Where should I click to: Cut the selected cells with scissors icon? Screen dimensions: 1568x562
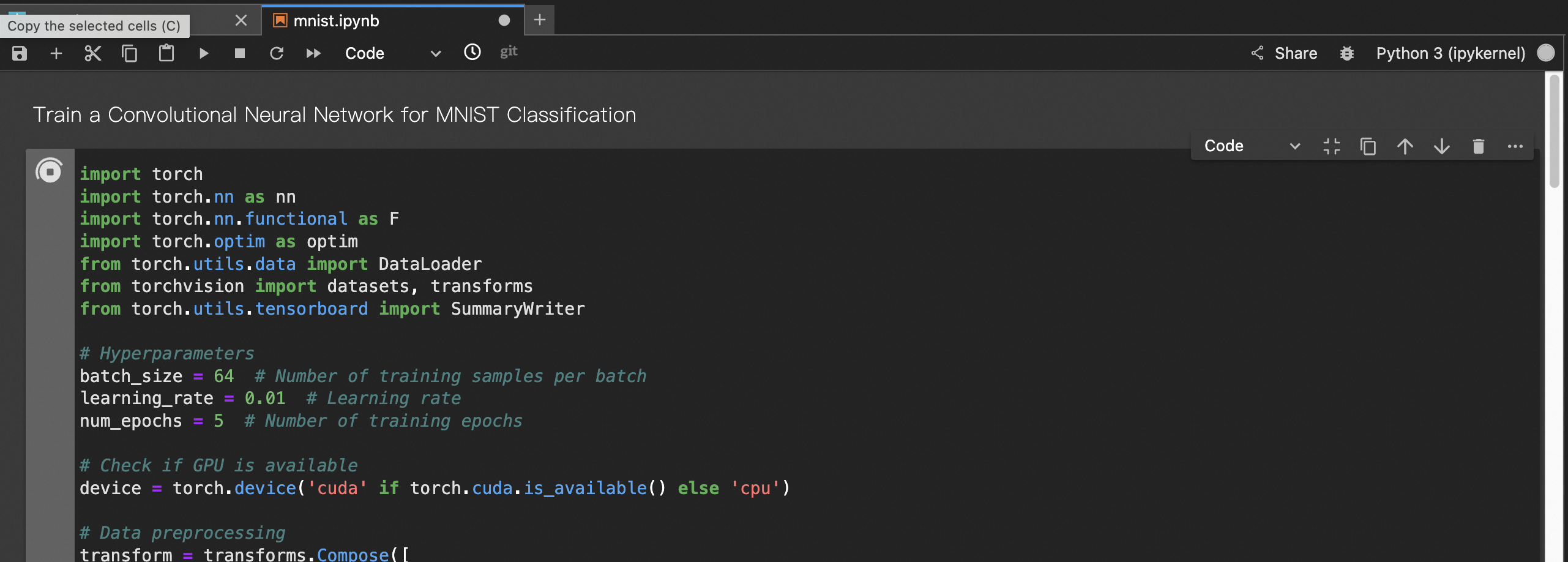tap(92, 54)
